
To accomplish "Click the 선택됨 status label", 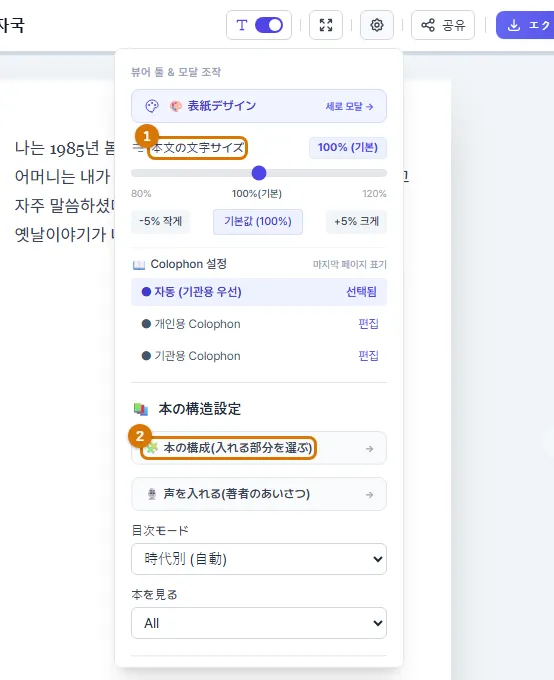I will tap(361, 292).
